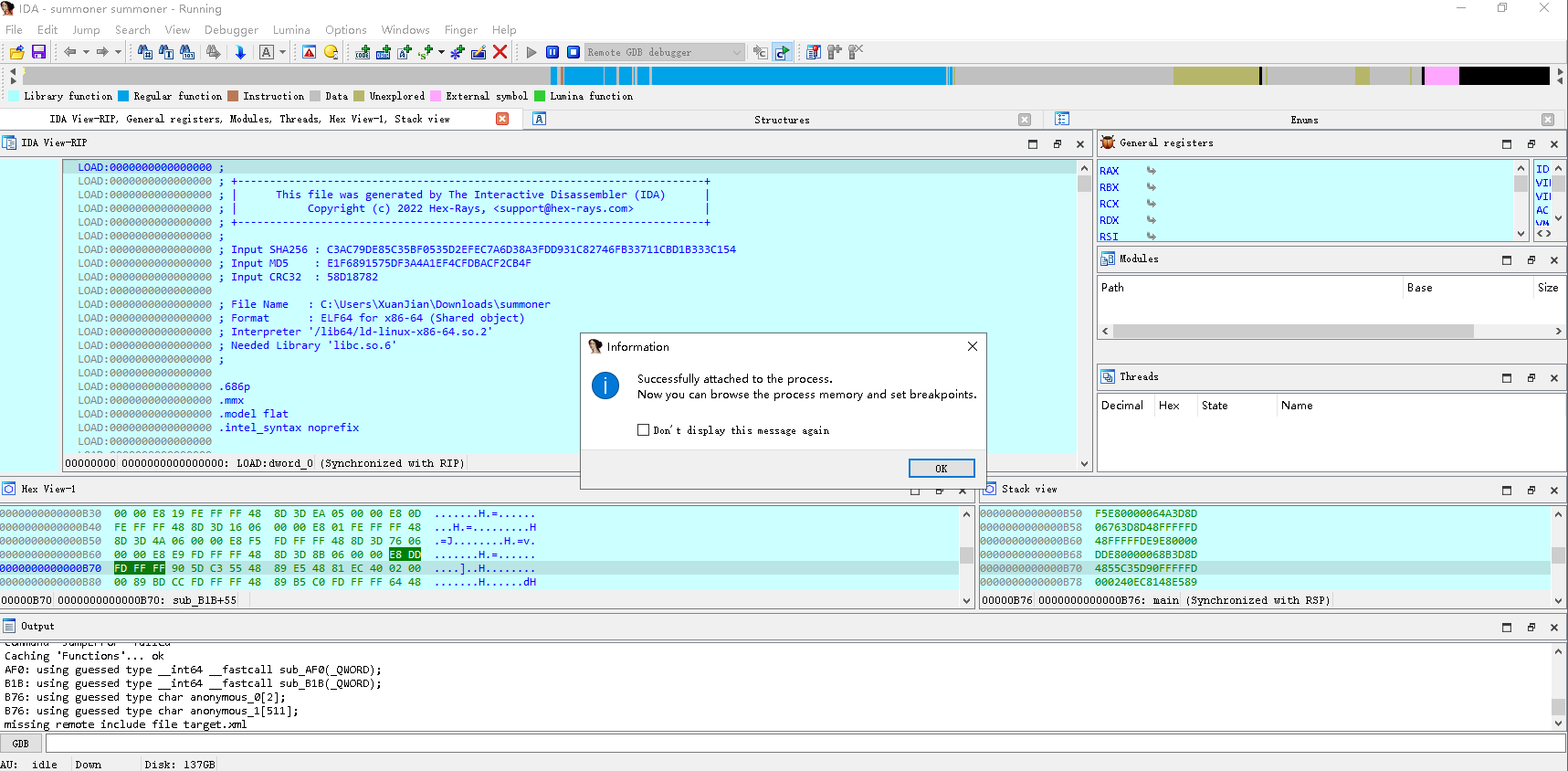Close the IDA View-RIP tab with red X
Screen dimensions: 1568x771
tap(502, 119)
